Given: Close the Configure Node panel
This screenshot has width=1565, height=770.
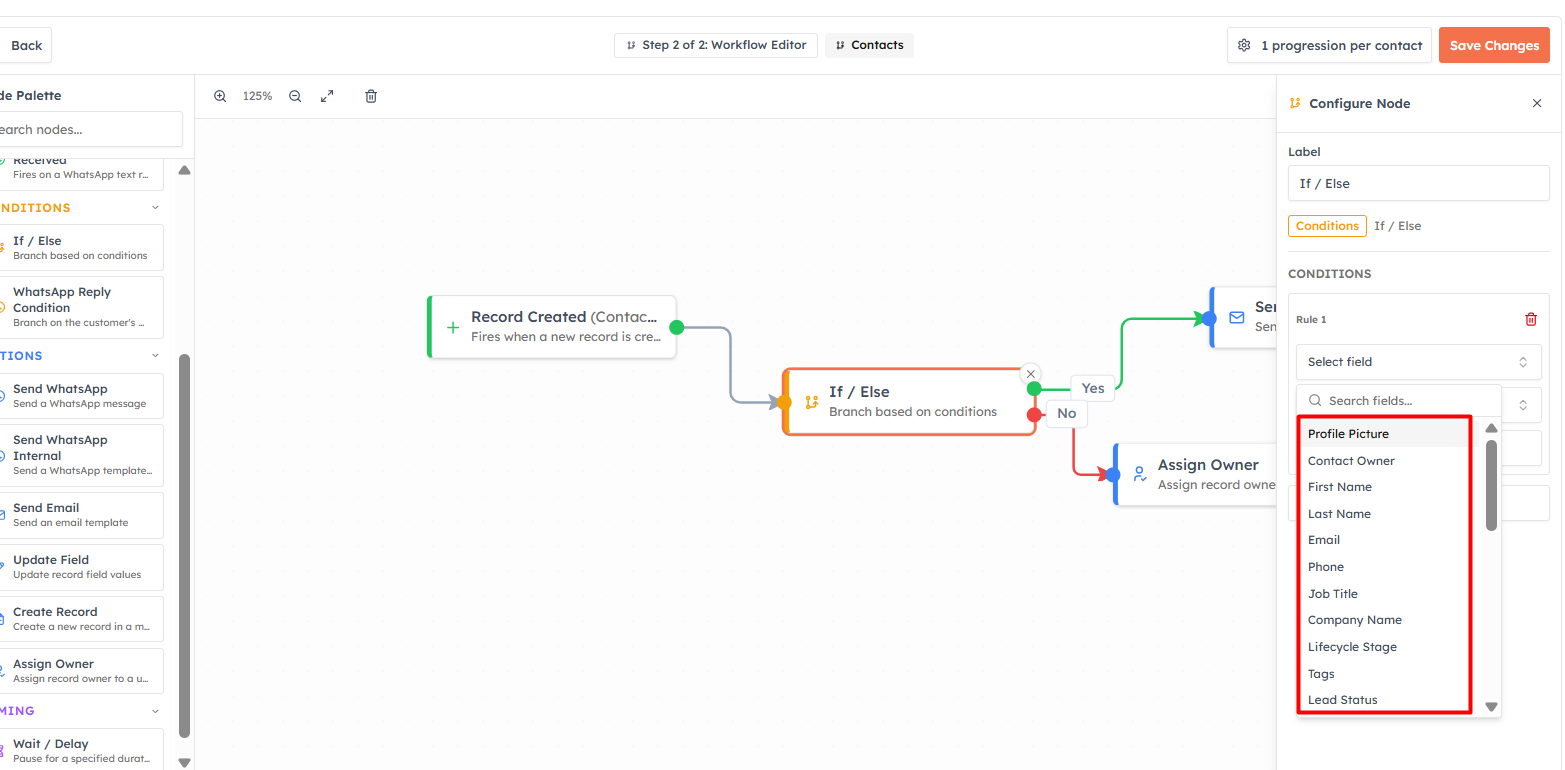Looking at the screenshot, I should click(1537, 103).
